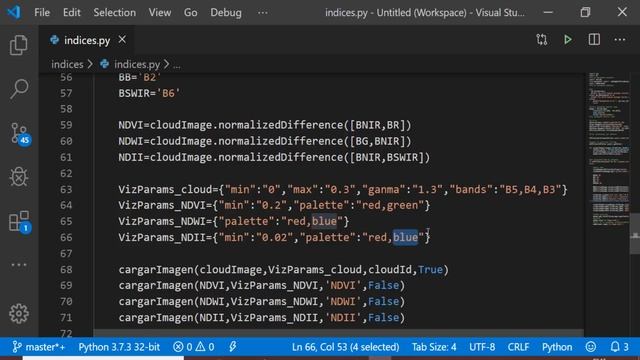Image resolution: width=640 pixels, height=360 pixels.
Task: Select Python 3.7.3 32-bit interpreter
Action: [x=119, y=347]
